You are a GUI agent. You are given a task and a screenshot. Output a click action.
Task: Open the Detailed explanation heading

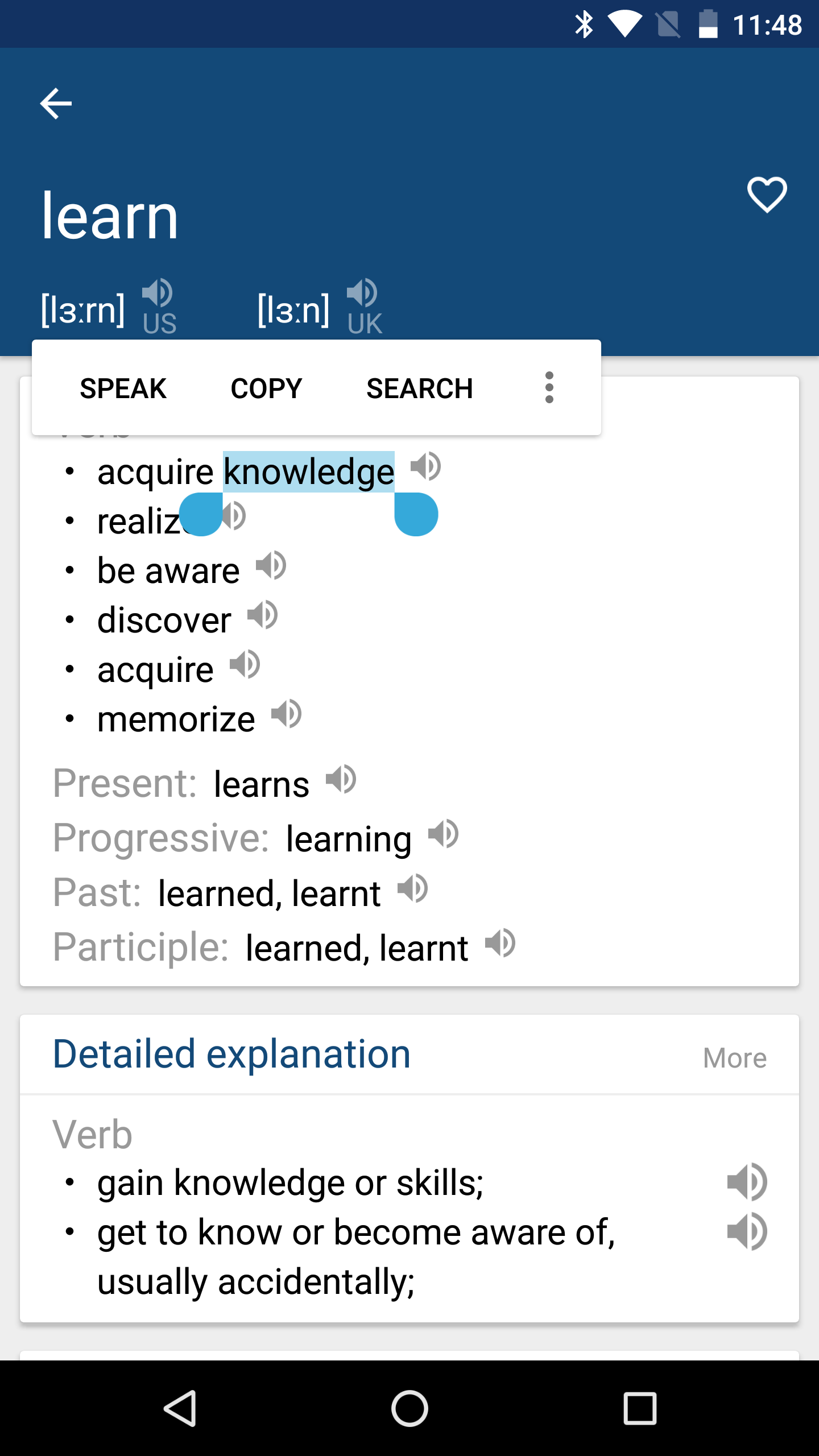click(231, 1054)
